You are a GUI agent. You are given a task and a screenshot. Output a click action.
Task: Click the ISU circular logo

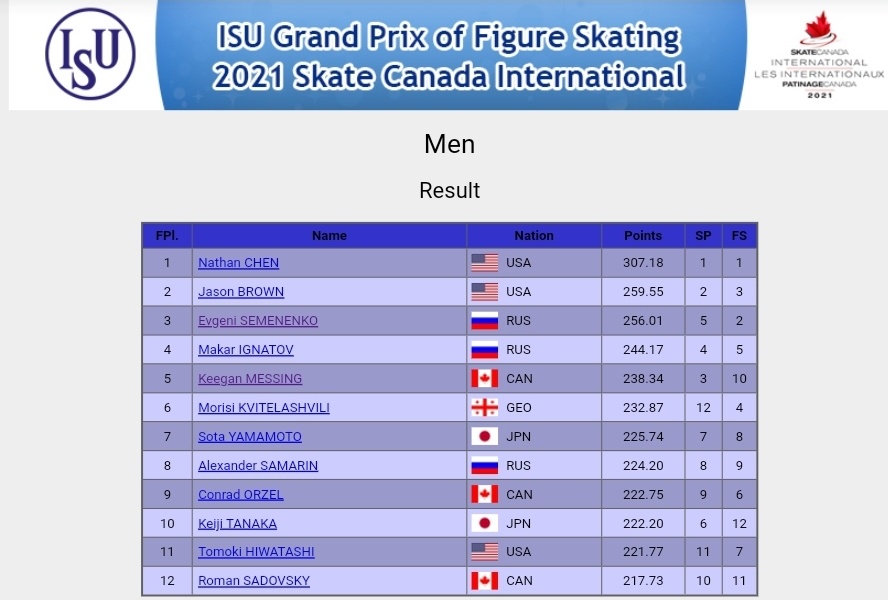90,54
